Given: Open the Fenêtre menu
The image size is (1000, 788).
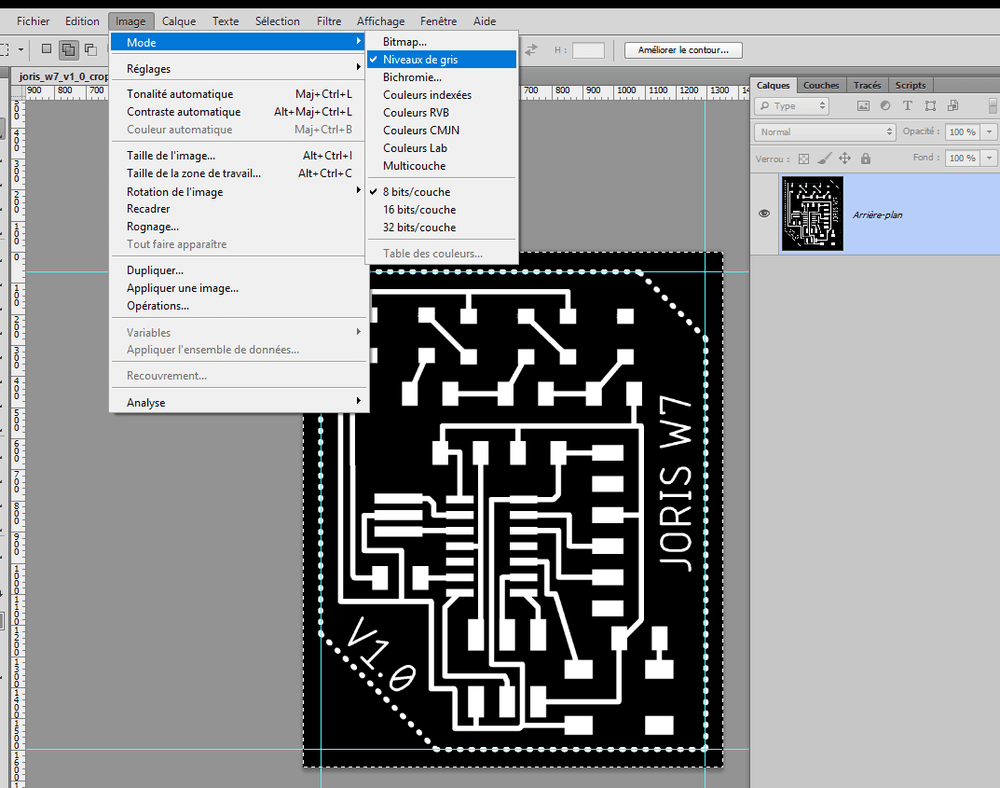Looking at the screenshot, I should click(x=439, y=21).
